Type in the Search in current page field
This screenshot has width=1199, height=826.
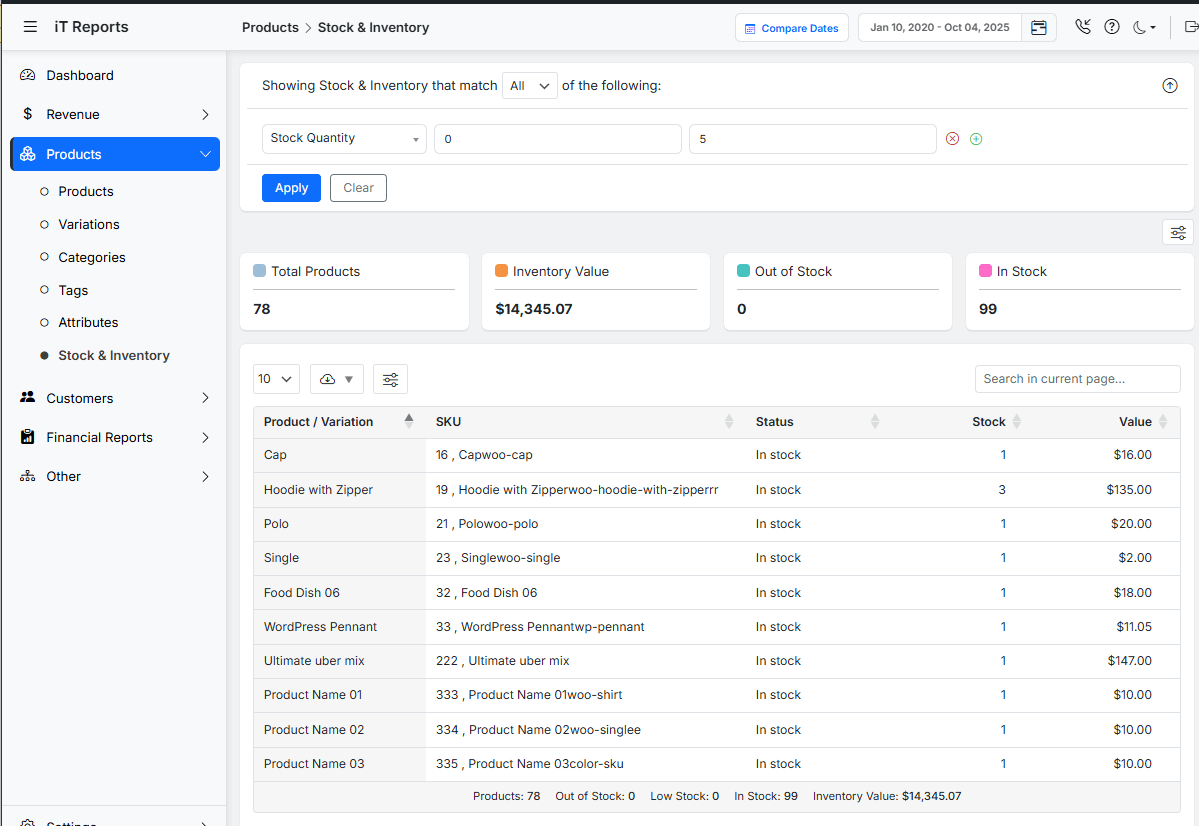pos(1077,379)
